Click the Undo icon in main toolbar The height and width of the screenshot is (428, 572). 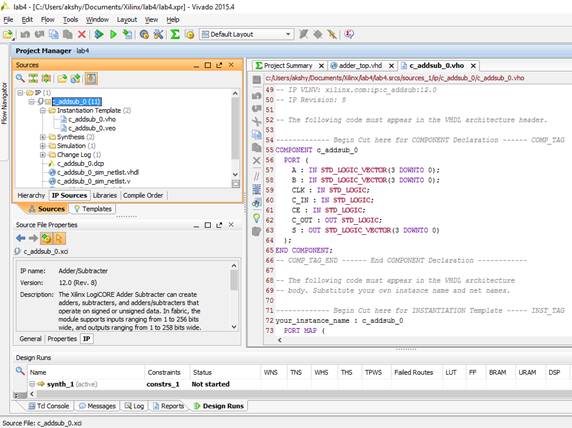[25, 34]
